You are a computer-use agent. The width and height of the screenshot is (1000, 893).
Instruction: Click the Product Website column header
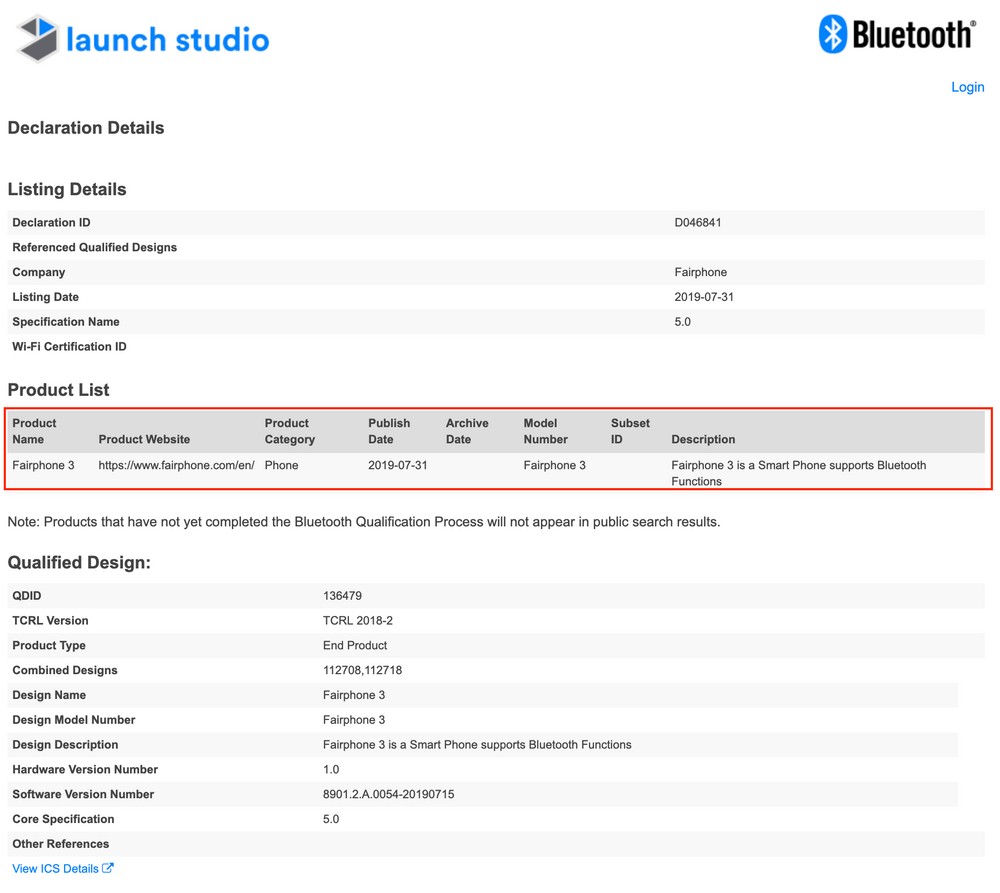[x=144, y=439]
